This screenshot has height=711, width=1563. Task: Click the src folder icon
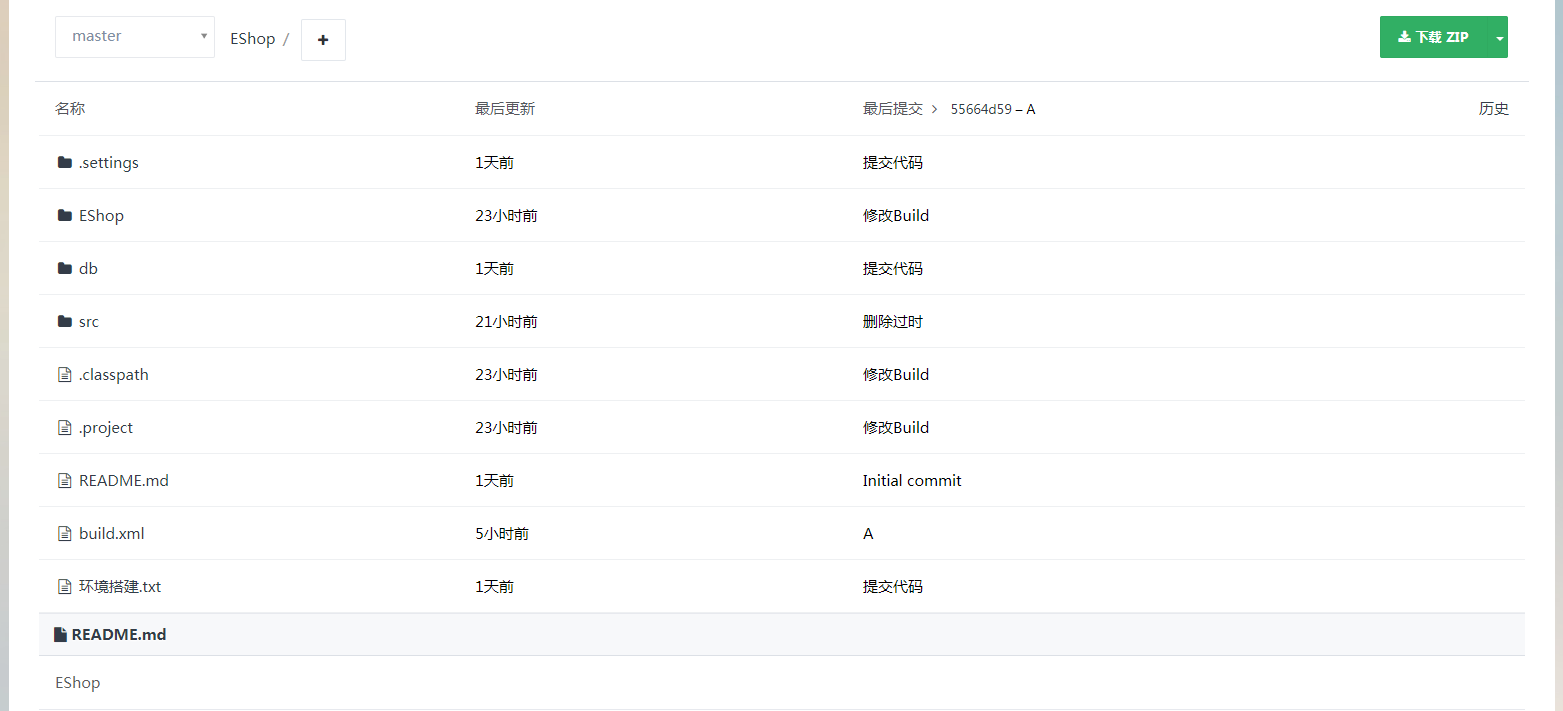click(65, 321)
